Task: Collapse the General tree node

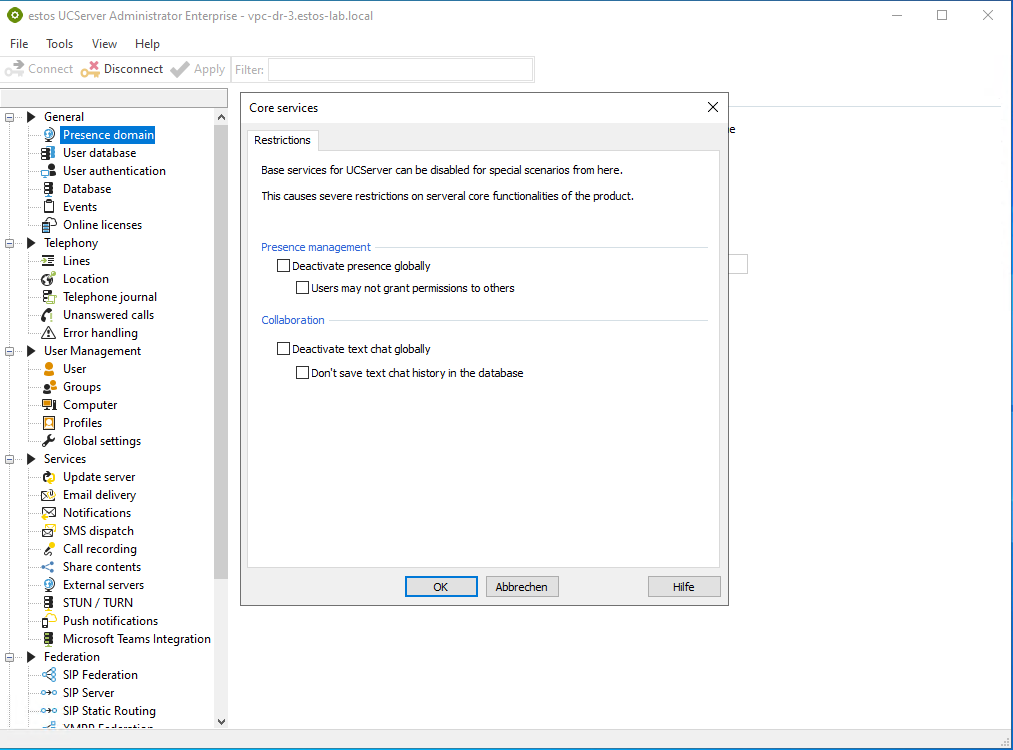Action: 10,117
